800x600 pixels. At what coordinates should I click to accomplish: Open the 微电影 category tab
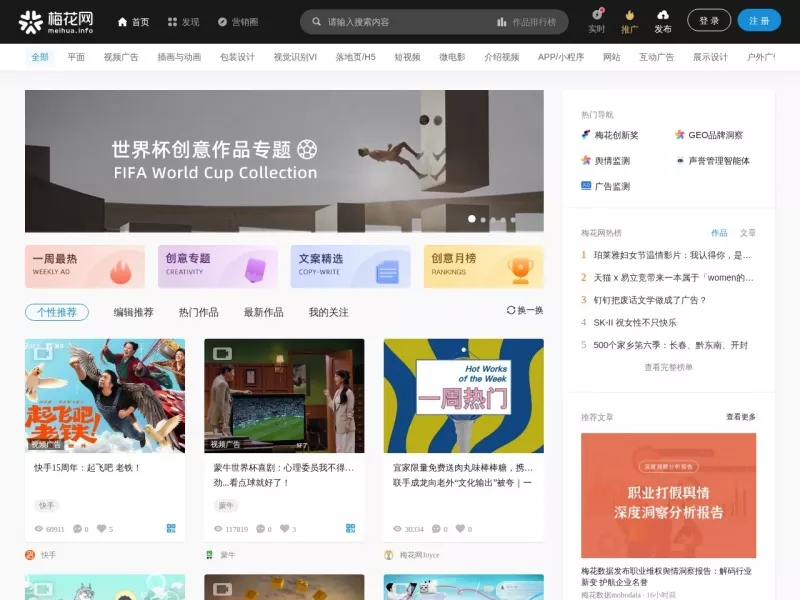pyautogui.click(x=452, y=57)
